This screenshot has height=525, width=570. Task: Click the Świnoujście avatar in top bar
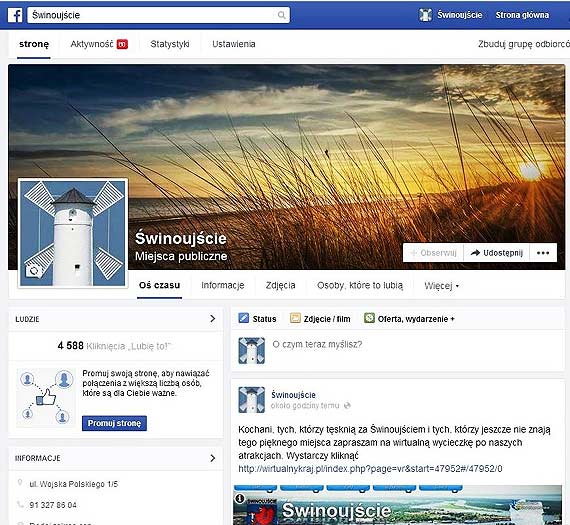pos(425,15)
